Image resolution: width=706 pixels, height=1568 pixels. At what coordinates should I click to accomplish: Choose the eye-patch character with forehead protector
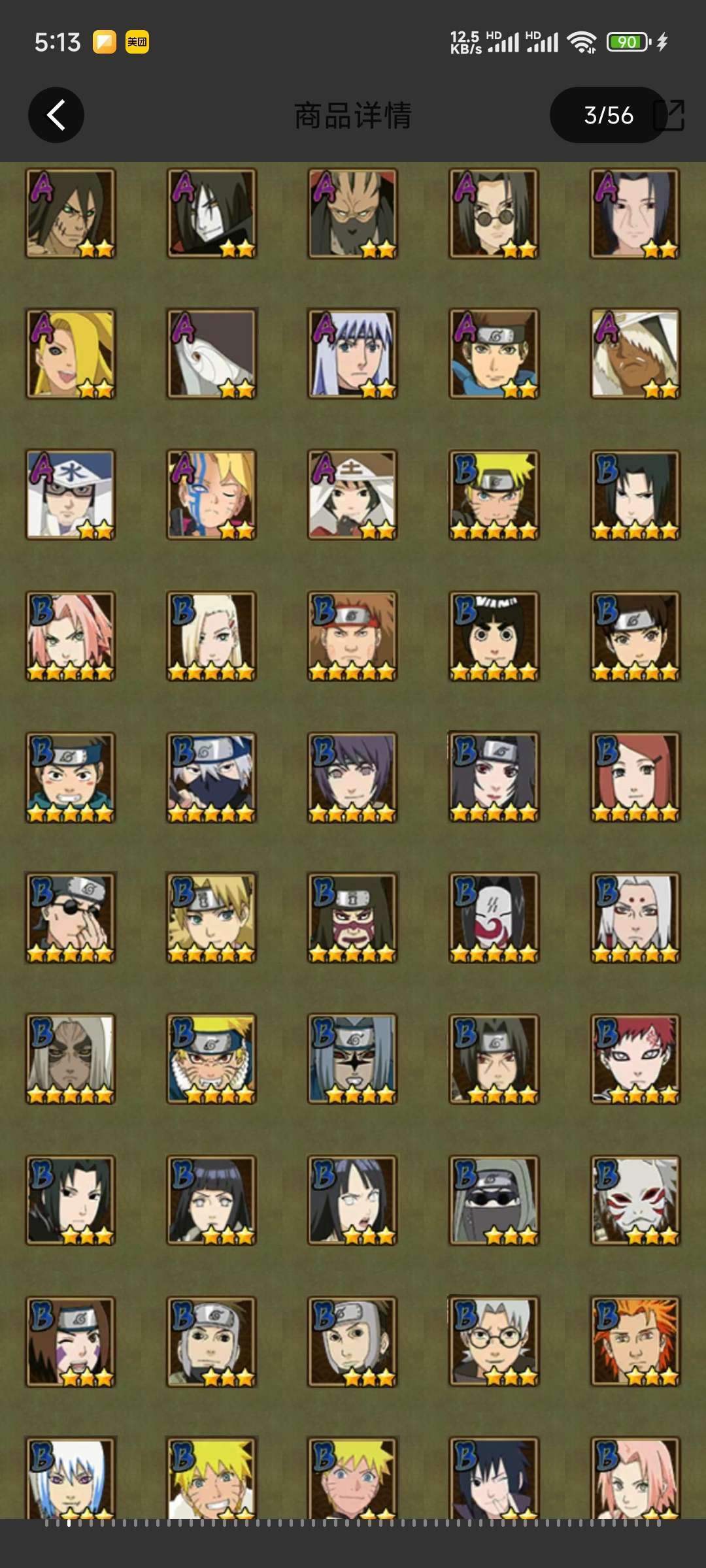[x=71, y=918]
